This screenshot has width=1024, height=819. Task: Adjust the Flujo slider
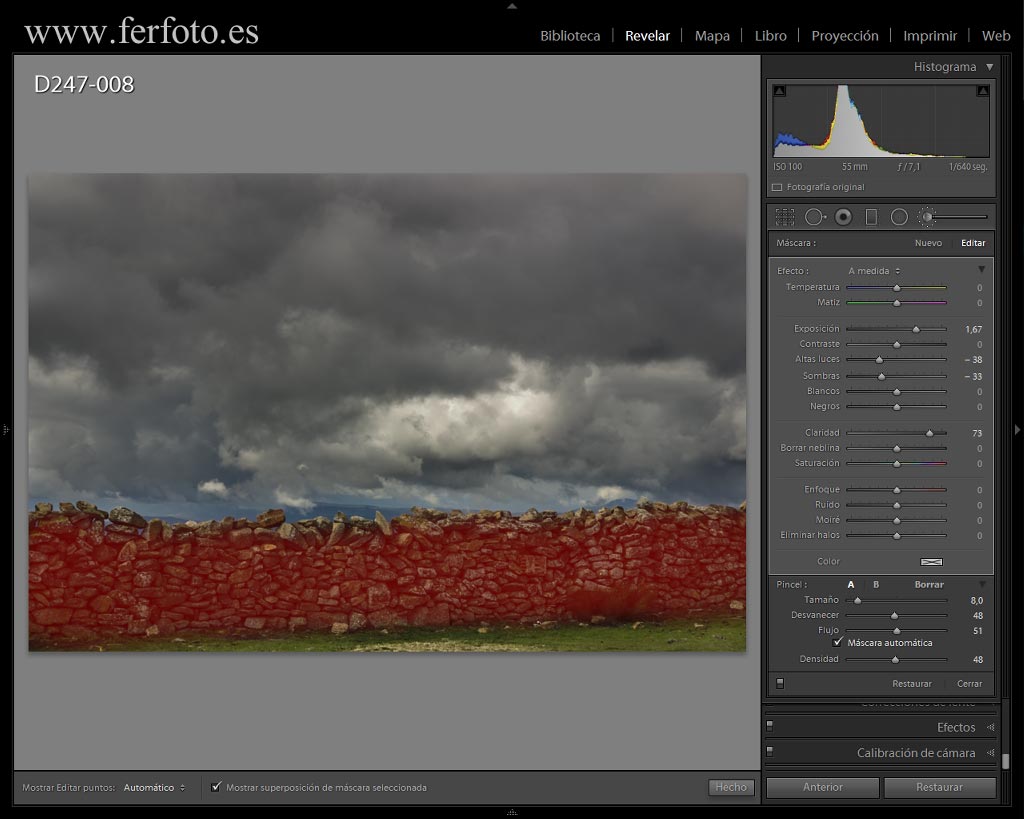click(x=897, y=631)
